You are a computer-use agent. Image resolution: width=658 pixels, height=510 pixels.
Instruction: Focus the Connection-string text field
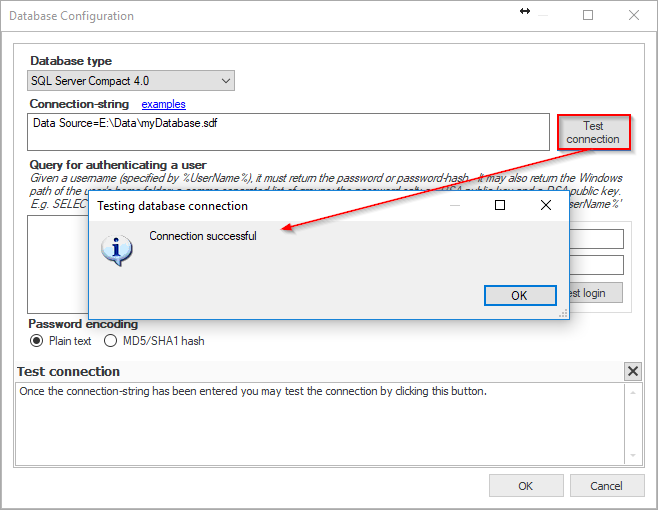point(288,131)
